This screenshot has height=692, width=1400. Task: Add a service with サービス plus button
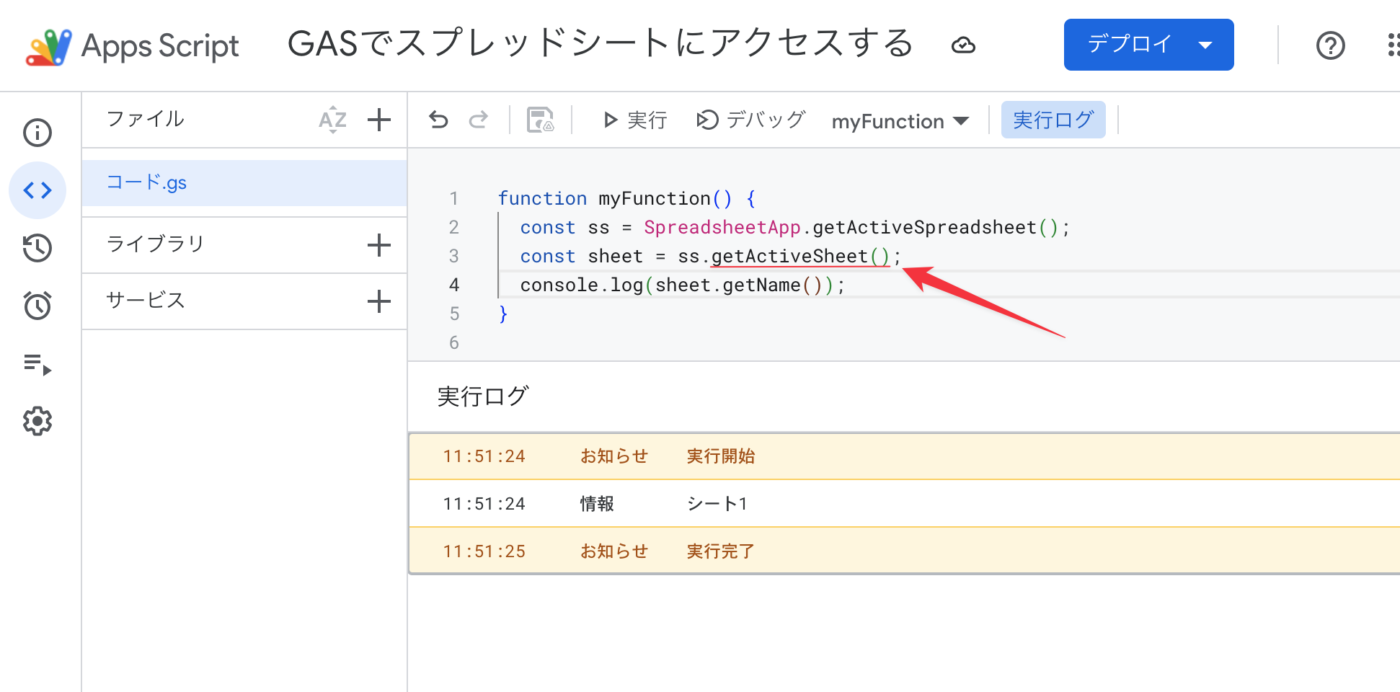click(379, 301)
